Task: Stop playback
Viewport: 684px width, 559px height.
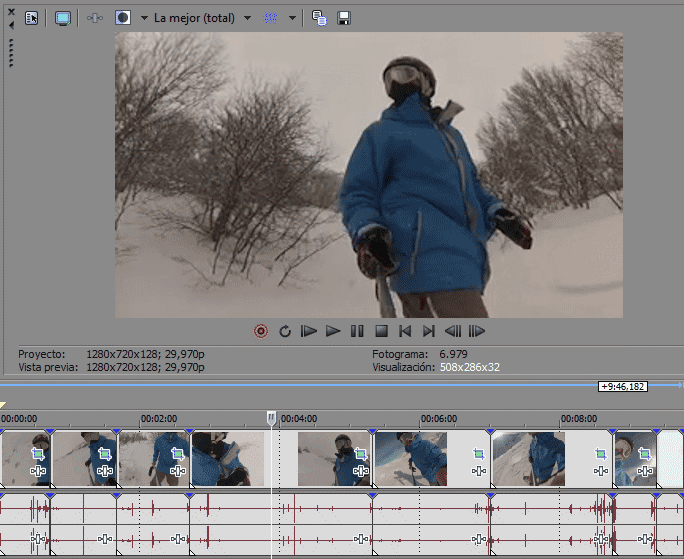Action: [381, 331]
